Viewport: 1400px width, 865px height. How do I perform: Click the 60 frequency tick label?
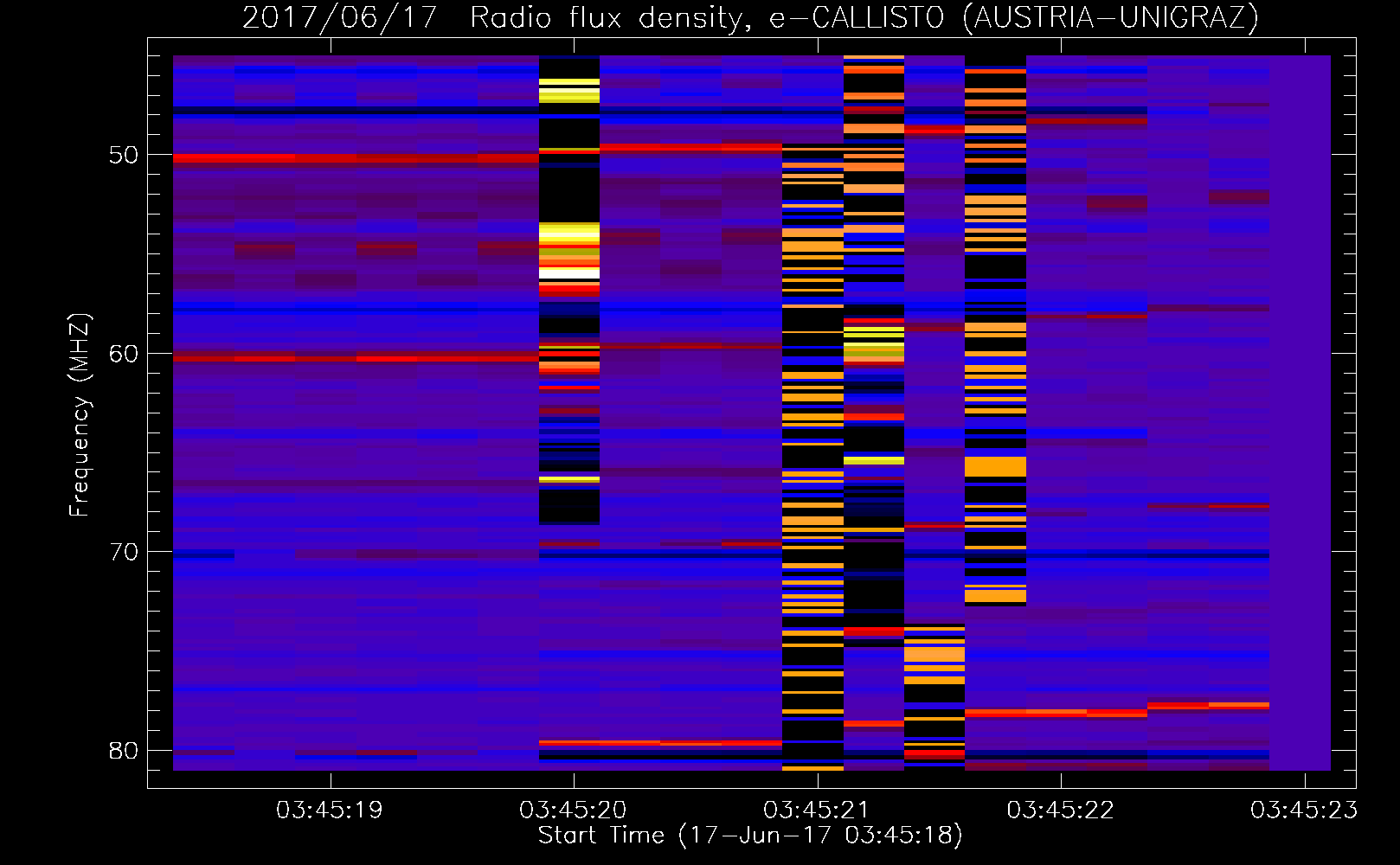coord(124,354)
